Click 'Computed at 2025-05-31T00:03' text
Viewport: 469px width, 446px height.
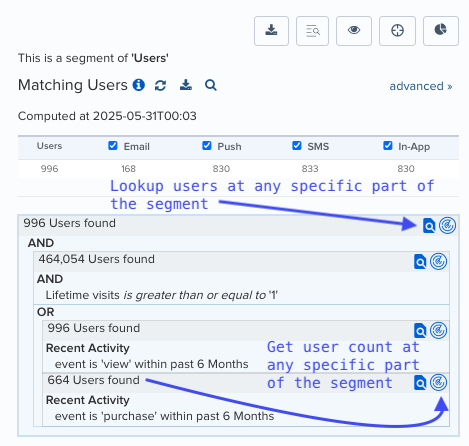pos(107,116)
